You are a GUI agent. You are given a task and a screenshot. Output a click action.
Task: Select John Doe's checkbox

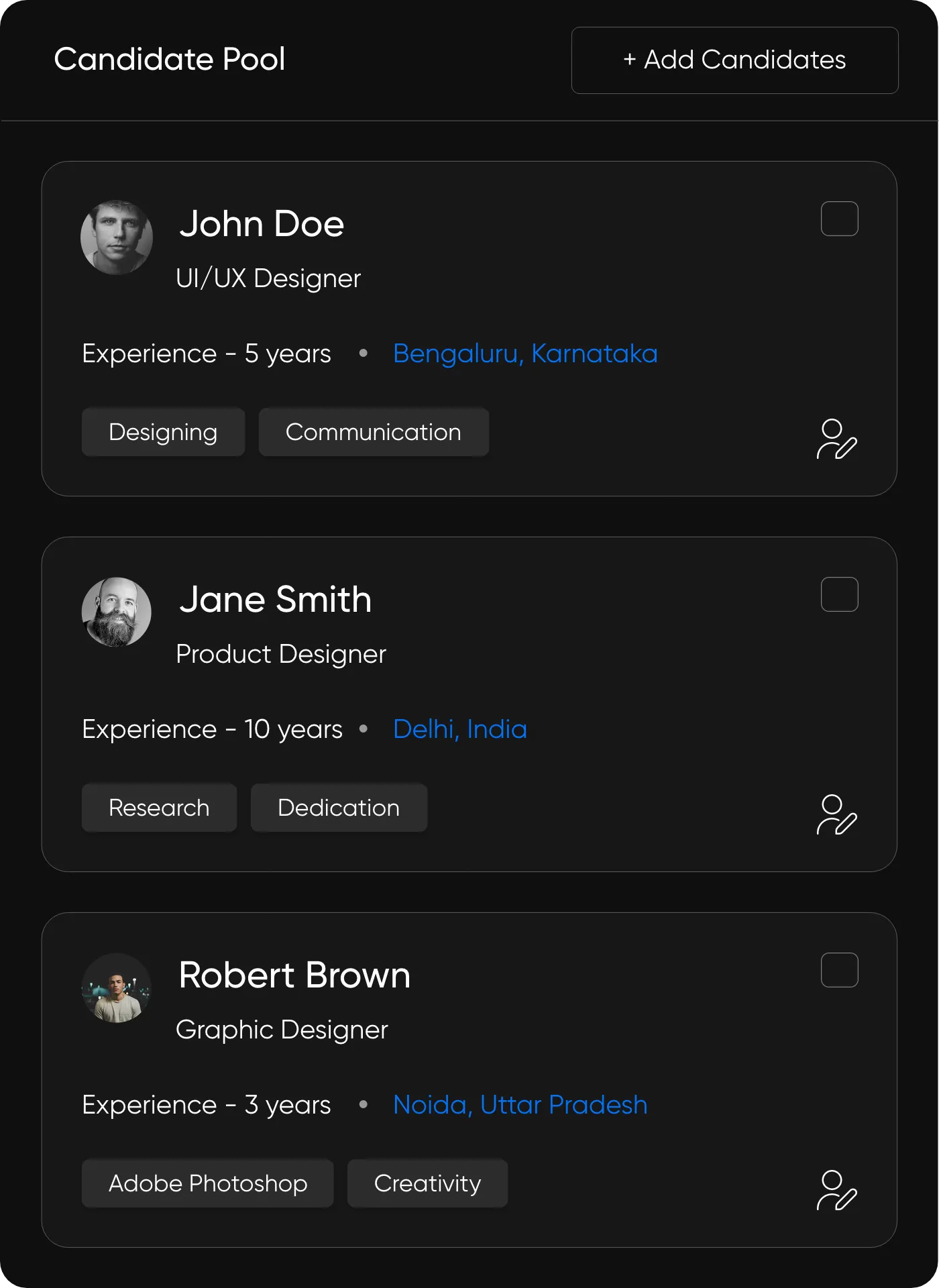point(839,219)
